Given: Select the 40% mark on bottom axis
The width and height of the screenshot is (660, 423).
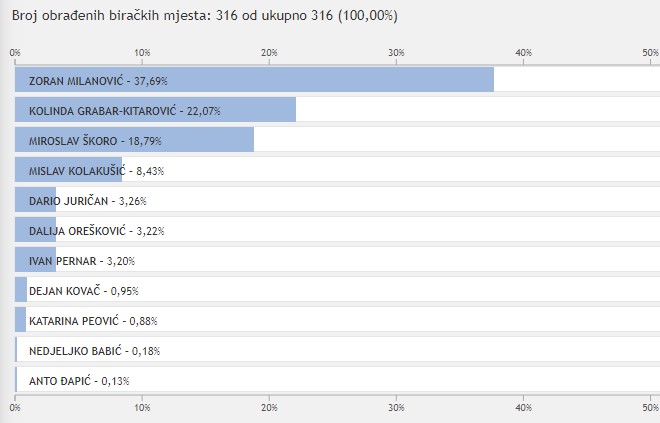Looking at the screenshot, I should click(x=523, y=407).
